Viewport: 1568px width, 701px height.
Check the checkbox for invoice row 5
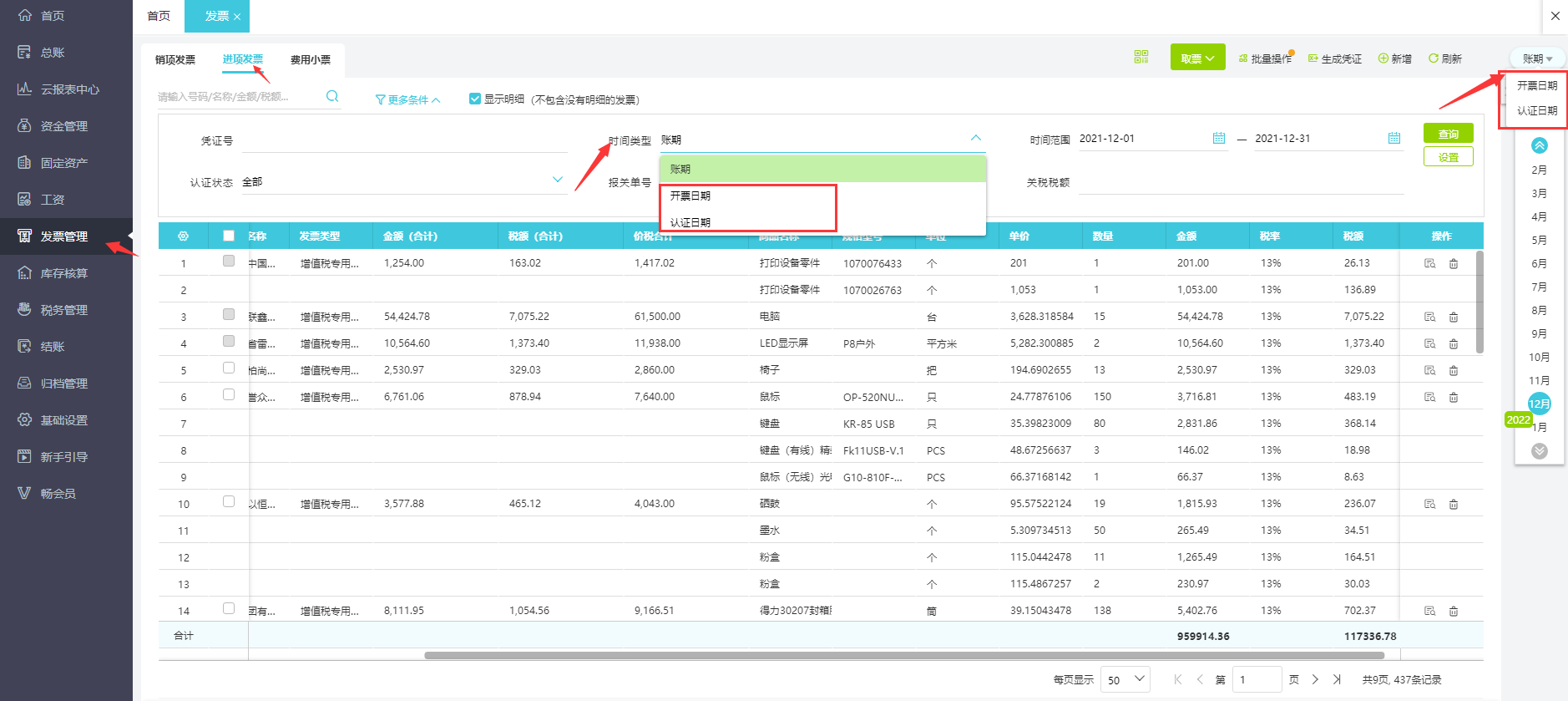pyautogui.click(x=229, y=368)
